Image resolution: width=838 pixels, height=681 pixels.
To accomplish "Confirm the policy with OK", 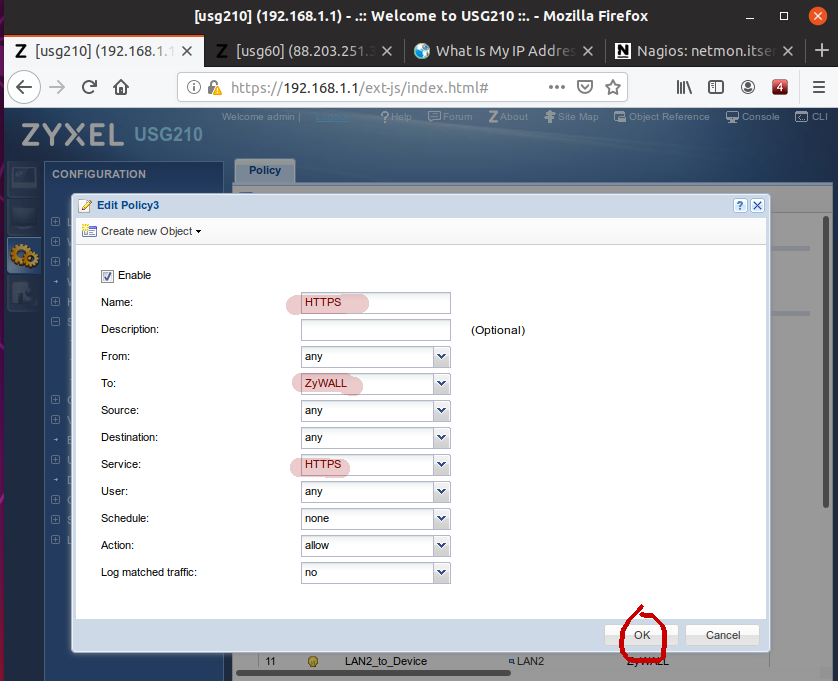I will [641, 635].
